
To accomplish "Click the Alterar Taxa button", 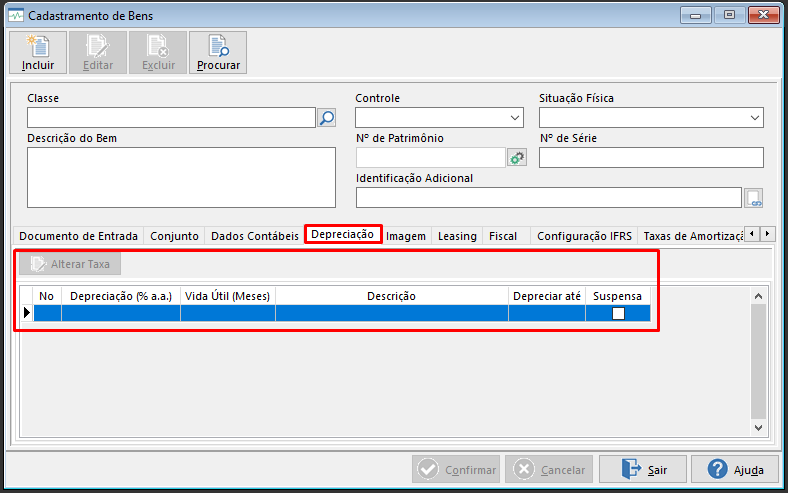I will [x=70, y=264].
